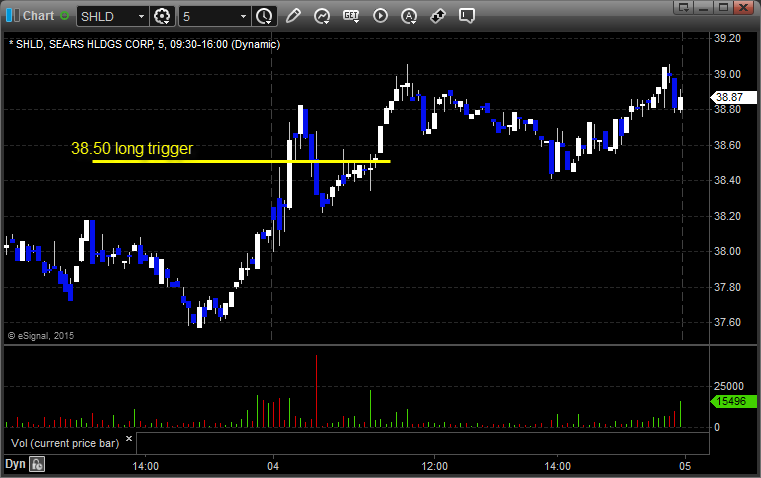Open the chat comment bubble icon

click(467, 16)
